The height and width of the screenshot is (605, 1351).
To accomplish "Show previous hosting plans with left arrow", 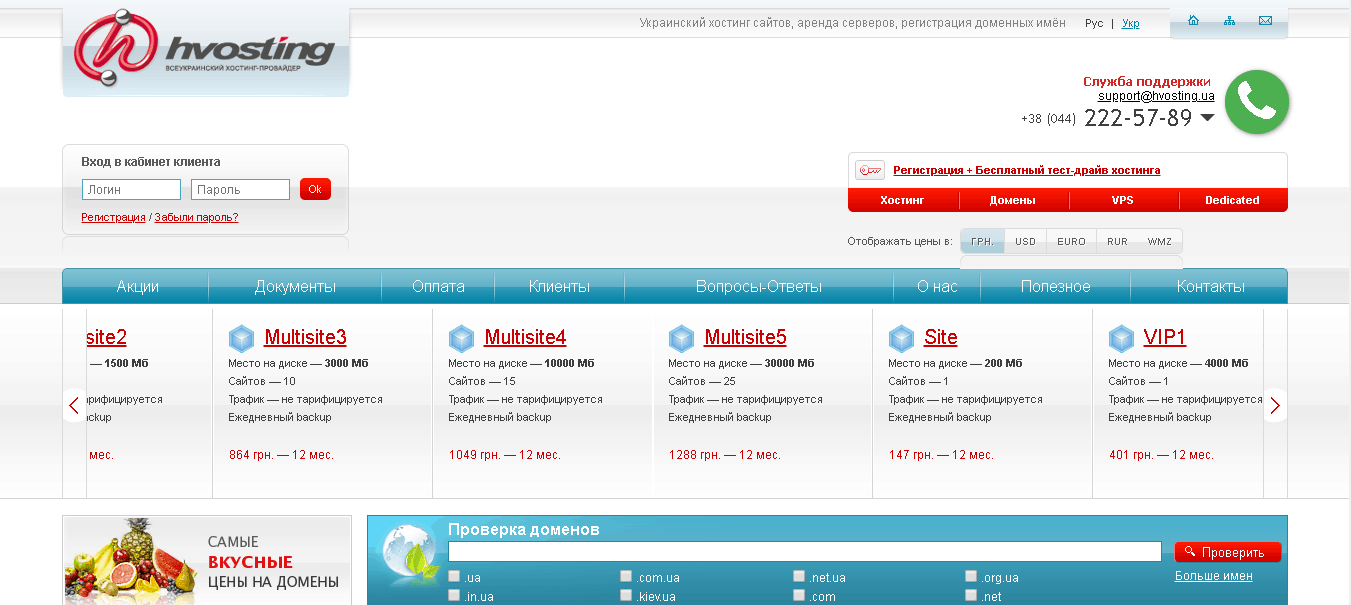I will (74, 405).
